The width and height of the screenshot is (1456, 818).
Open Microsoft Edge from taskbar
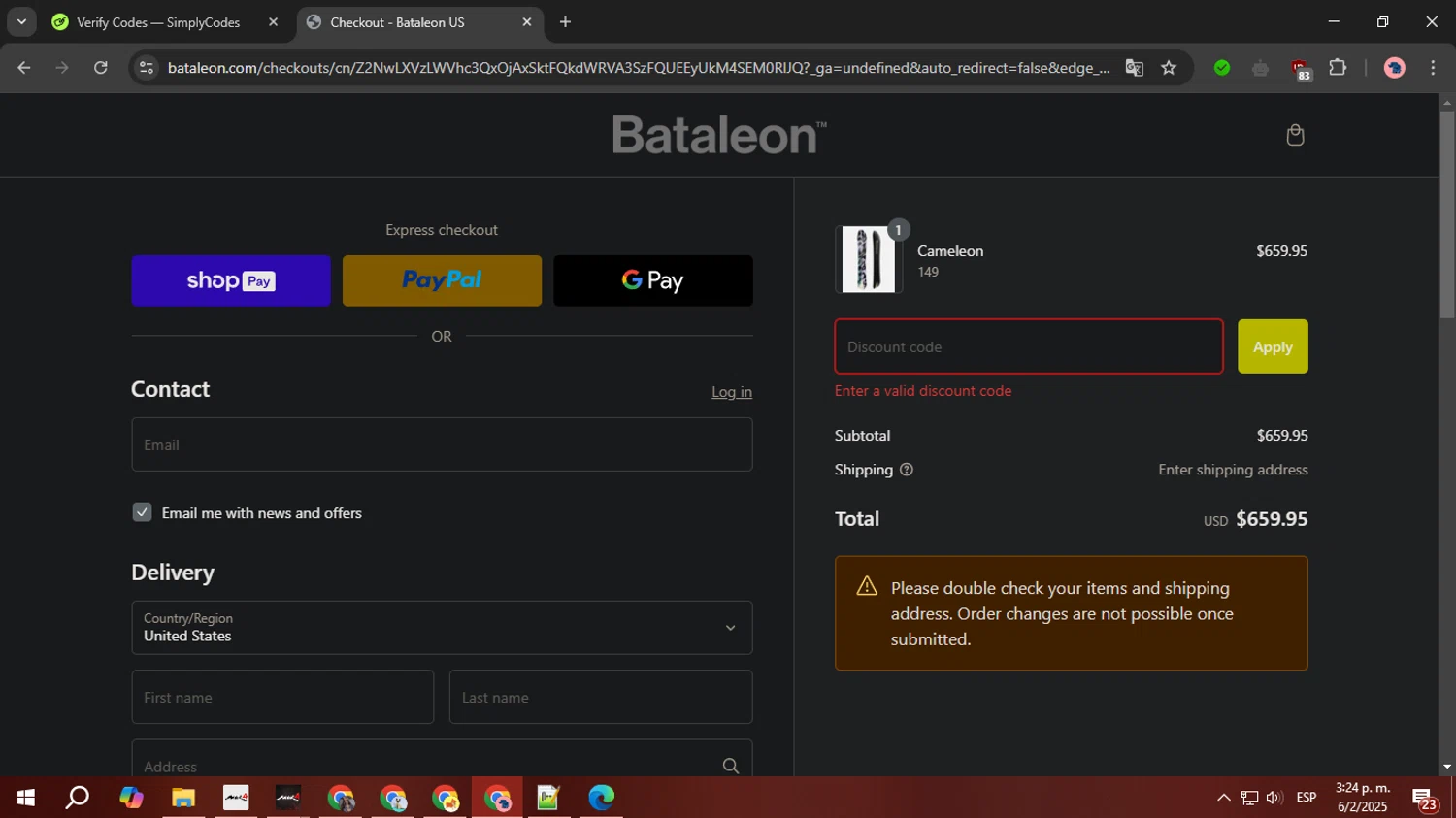(601, 798)
